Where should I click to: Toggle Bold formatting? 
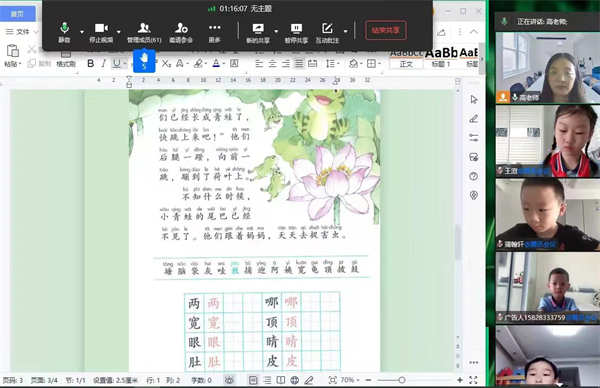[90, 64]
